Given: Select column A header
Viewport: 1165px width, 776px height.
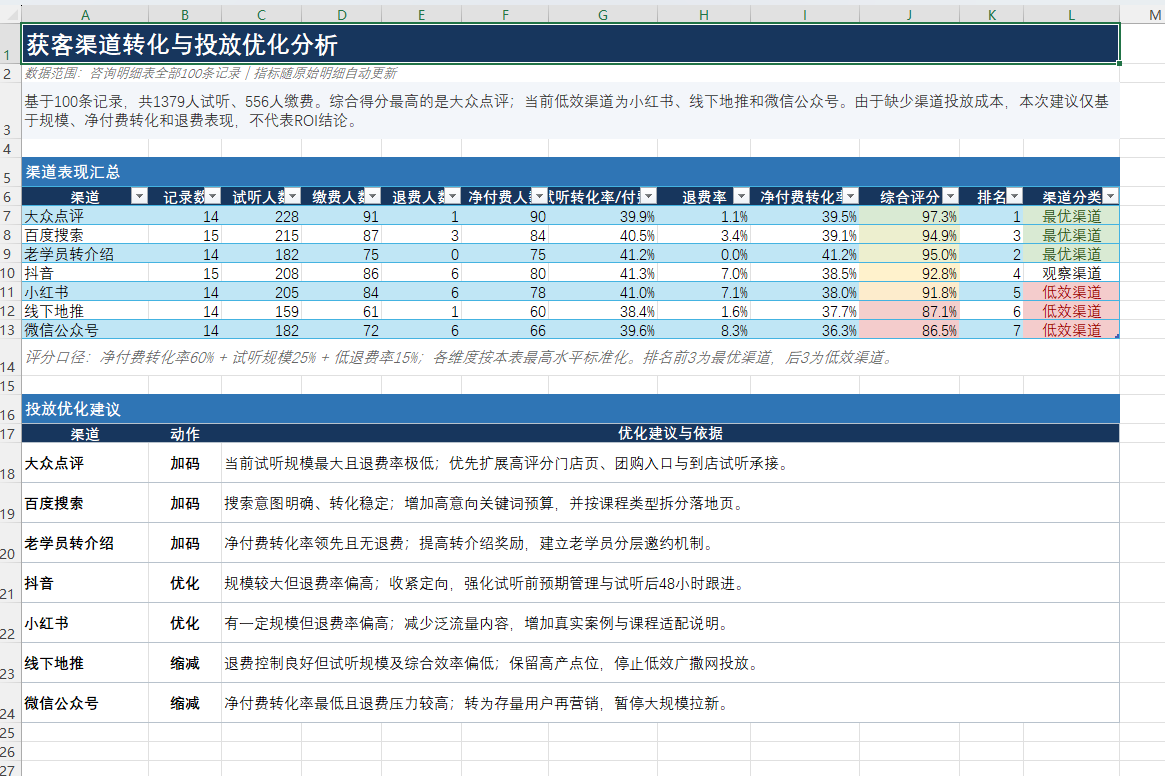Looking at the screenshot, I should point(85,15).
